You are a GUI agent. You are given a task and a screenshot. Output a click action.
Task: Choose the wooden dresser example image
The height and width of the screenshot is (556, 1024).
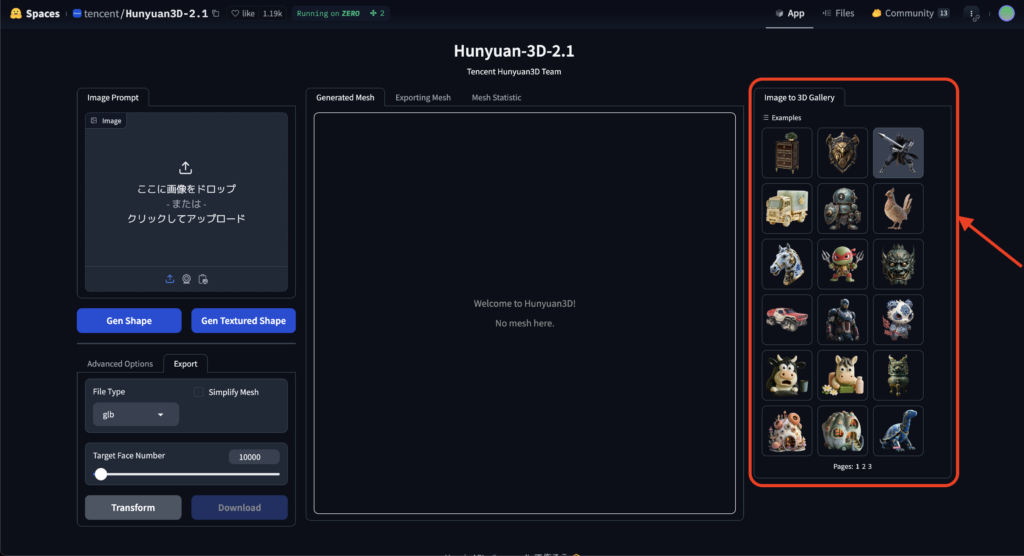[x=787, y=153]
